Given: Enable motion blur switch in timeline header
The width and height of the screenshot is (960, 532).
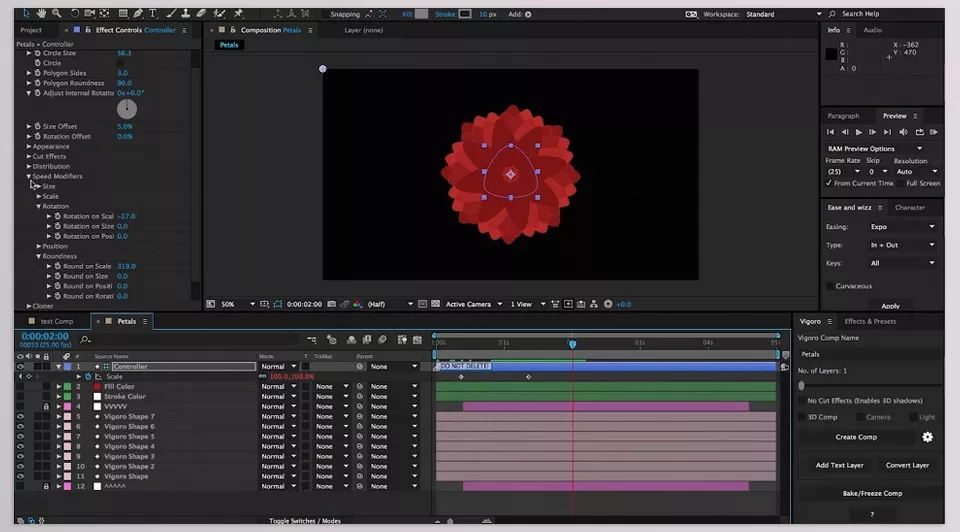Looking at the screenshot, I should pos(382,339).
